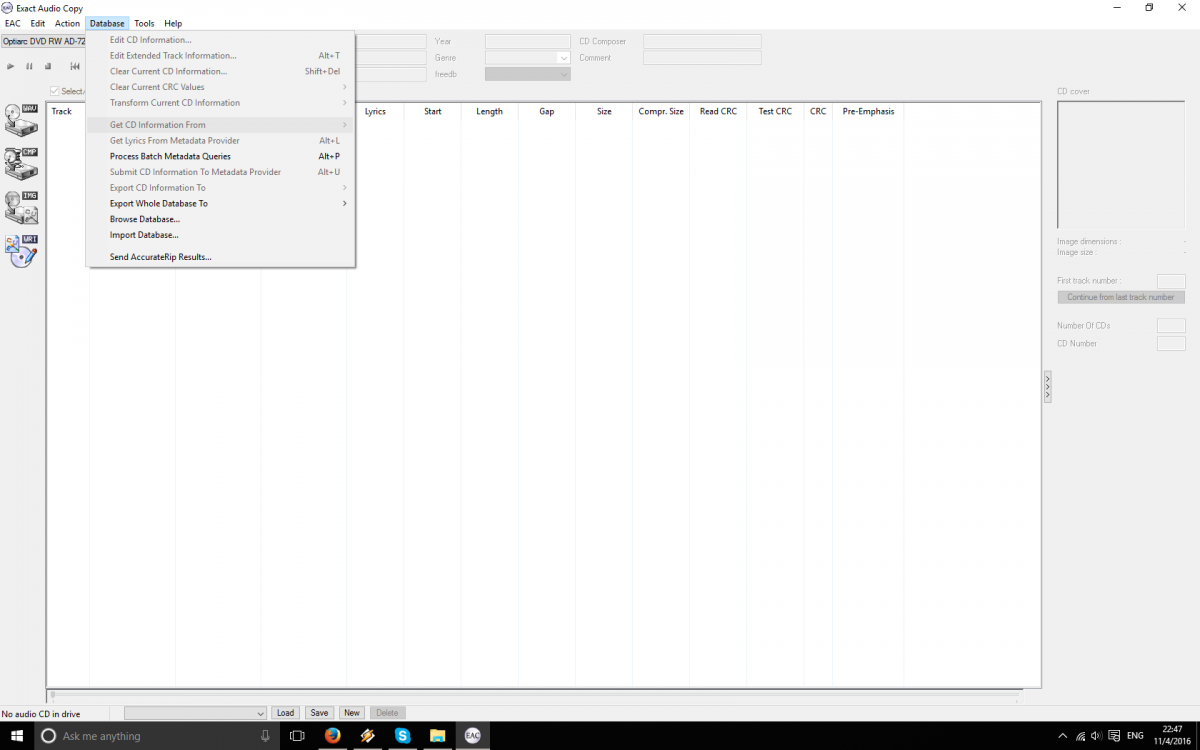Click the Copy Selected Tracks Compressed CMP icon
Screen dimensions: 1200x750
[x=21, y=164]
